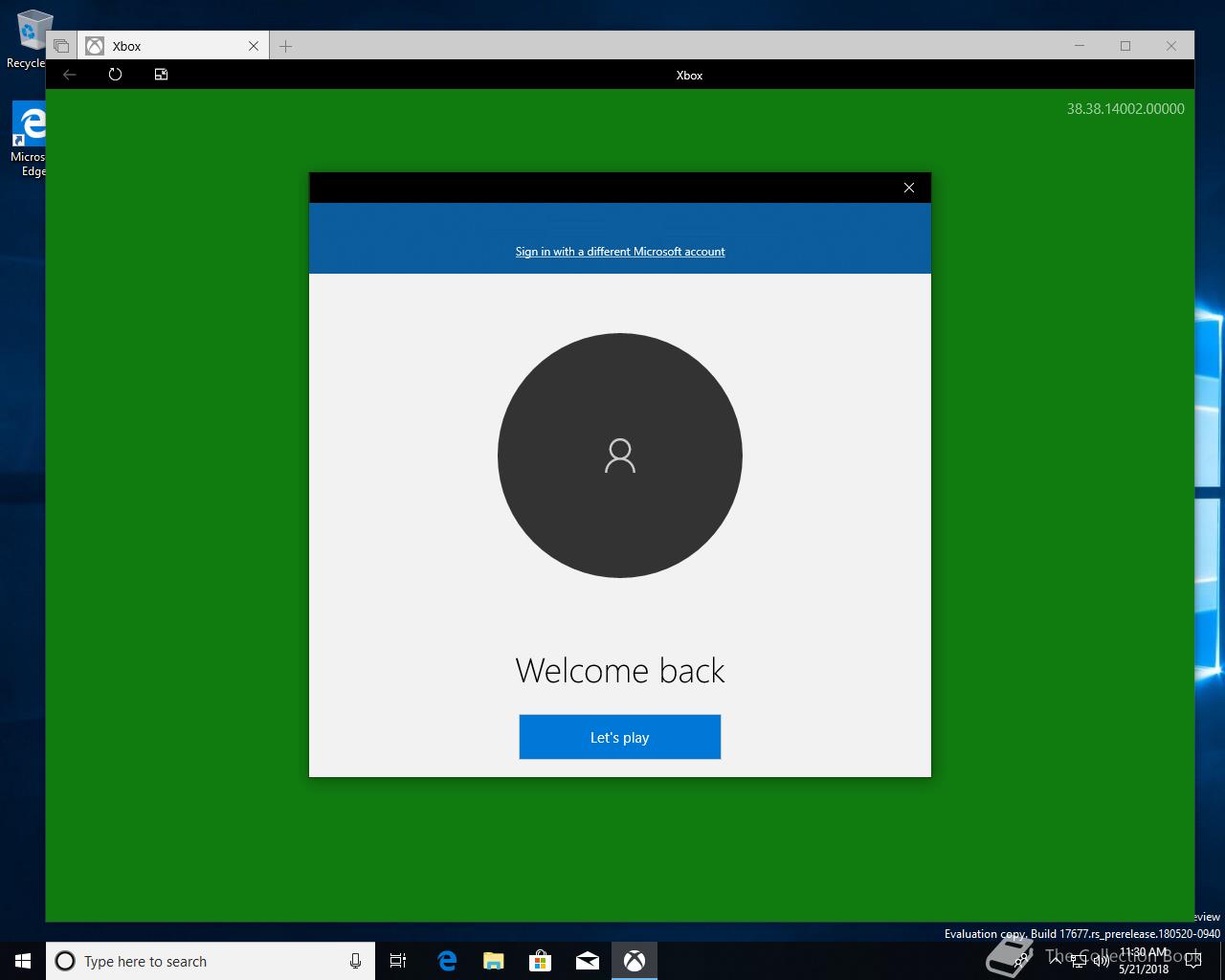Select the Microsoft Edge desktop shortcut

(x=29, y=140)
